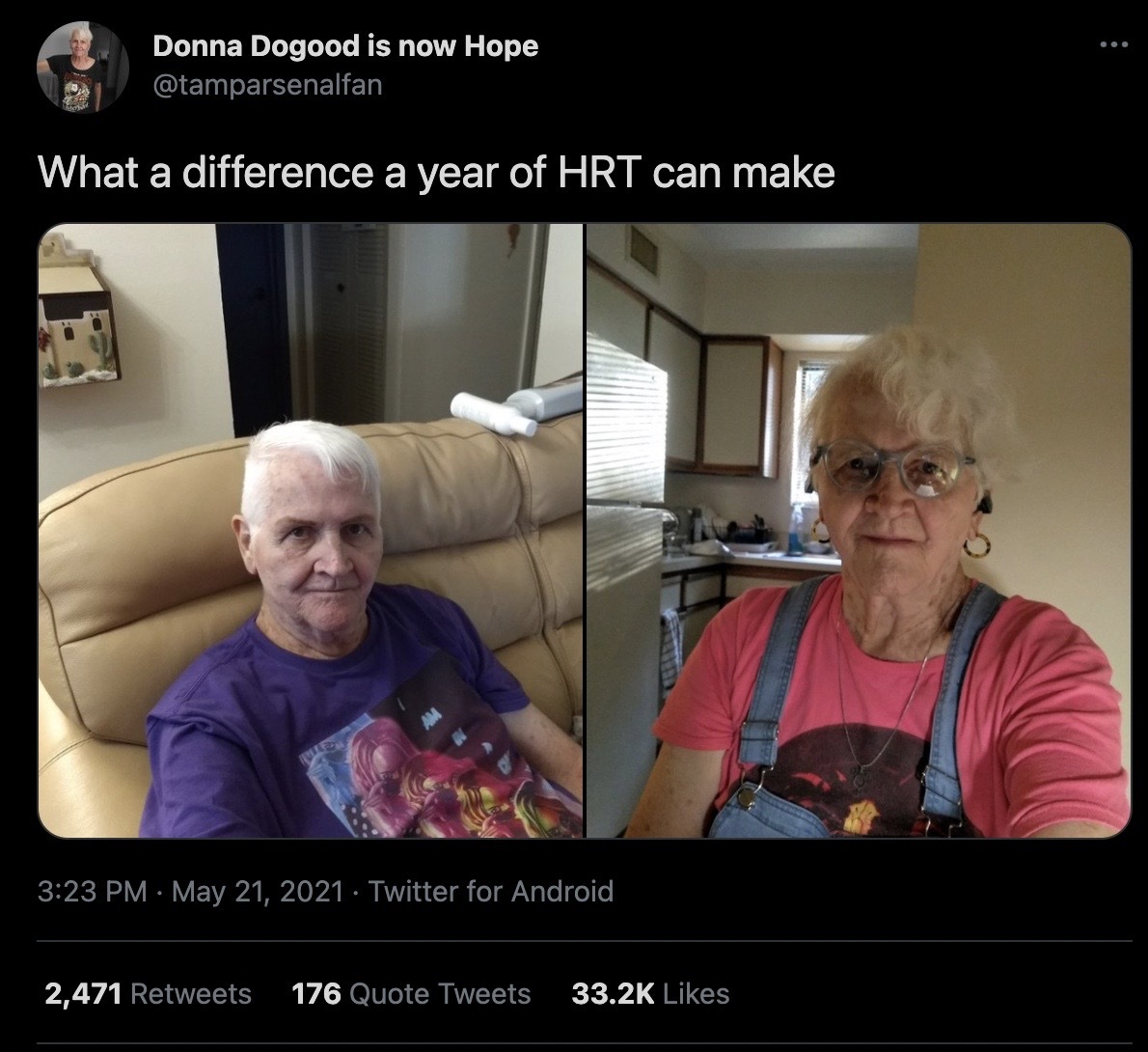
Task: Click the divider between the two photos
Action: point(585,531)
